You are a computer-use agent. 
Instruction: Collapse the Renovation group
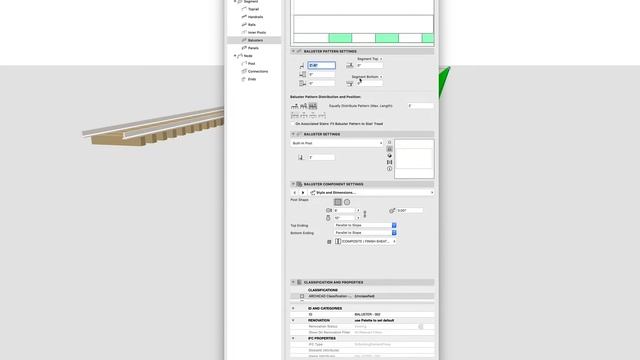(x=293, y=321)
